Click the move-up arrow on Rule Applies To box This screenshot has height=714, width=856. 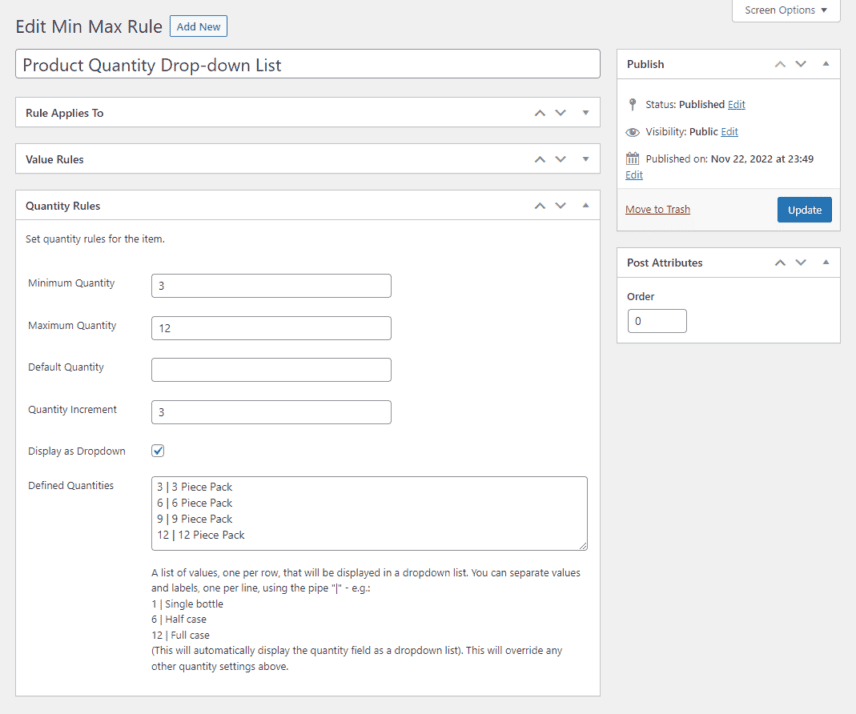(x=539, y=113)
